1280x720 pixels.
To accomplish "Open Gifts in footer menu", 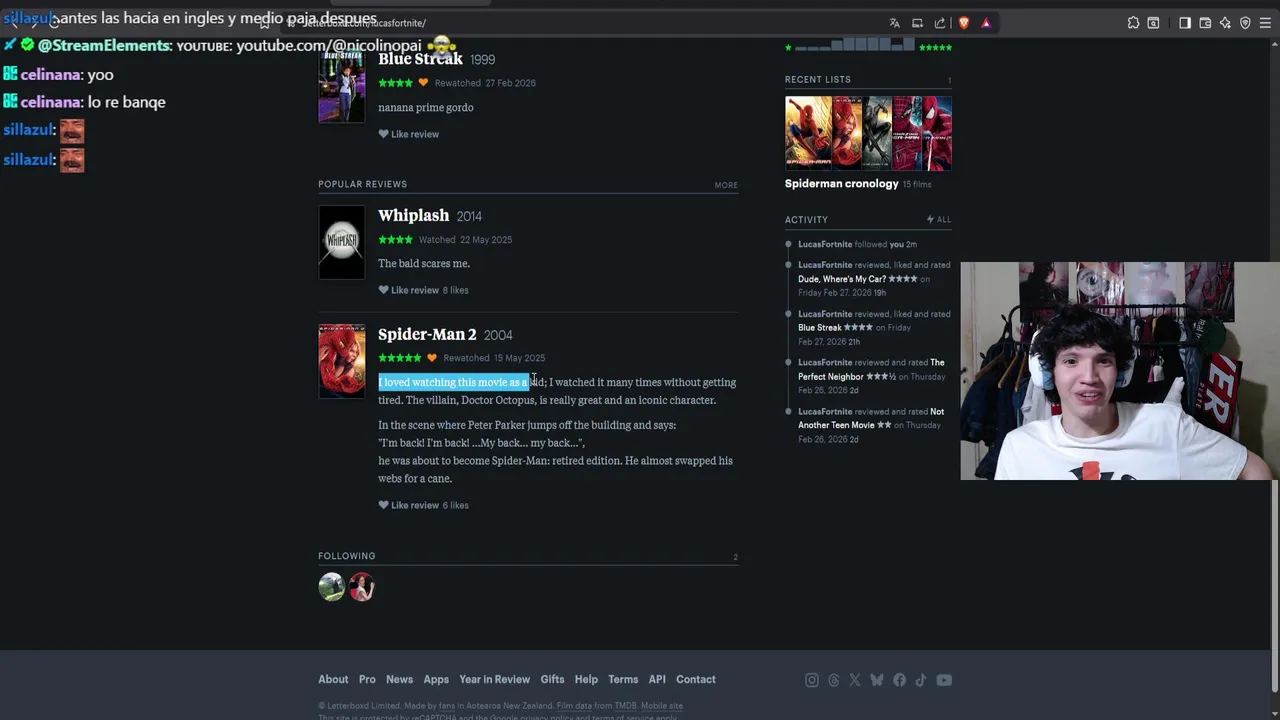I will (x=552, y=679).
